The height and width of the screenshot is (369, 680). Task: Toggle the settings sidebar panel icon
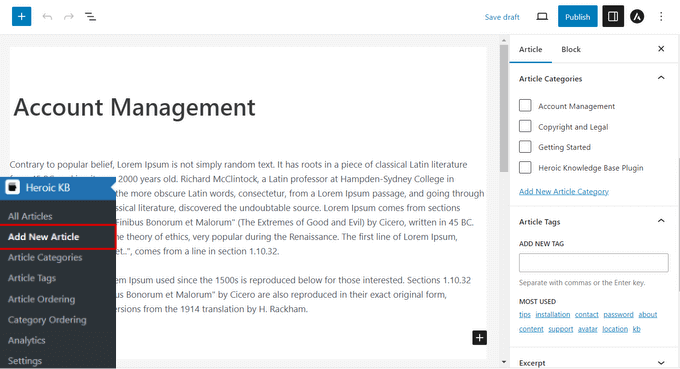pyautogui.click(x=613, y=16)
